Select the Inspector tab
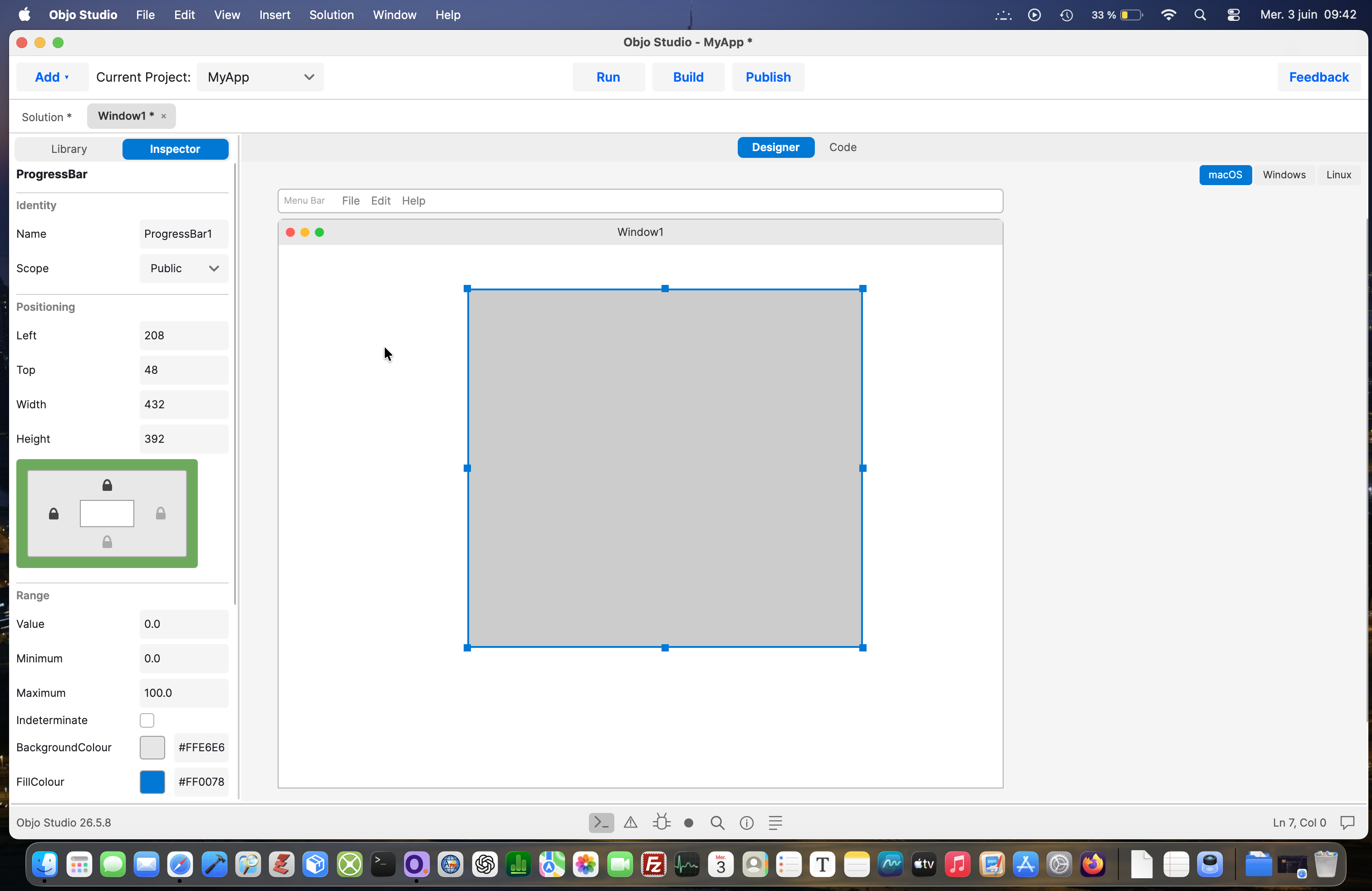The height and width of the screenshot is (891, 1372). click(x=175, y=149)
